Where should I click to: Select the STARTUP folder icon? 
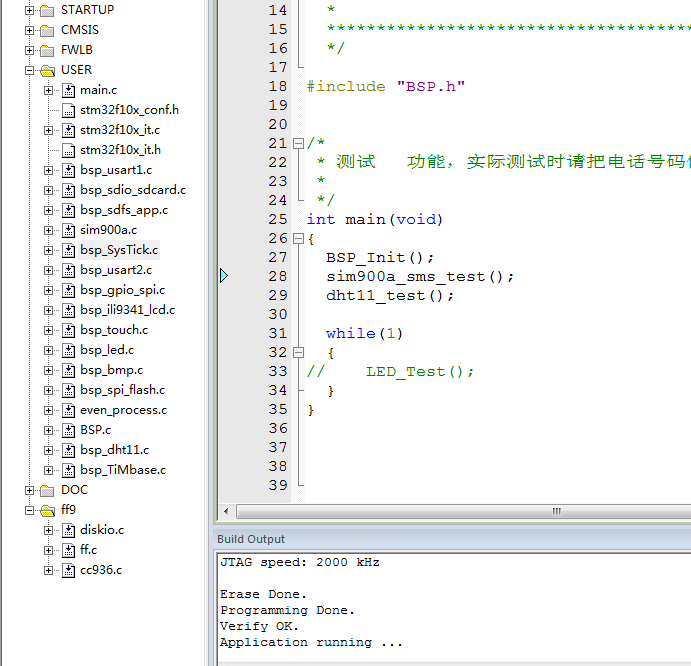[x=47, y=10]
